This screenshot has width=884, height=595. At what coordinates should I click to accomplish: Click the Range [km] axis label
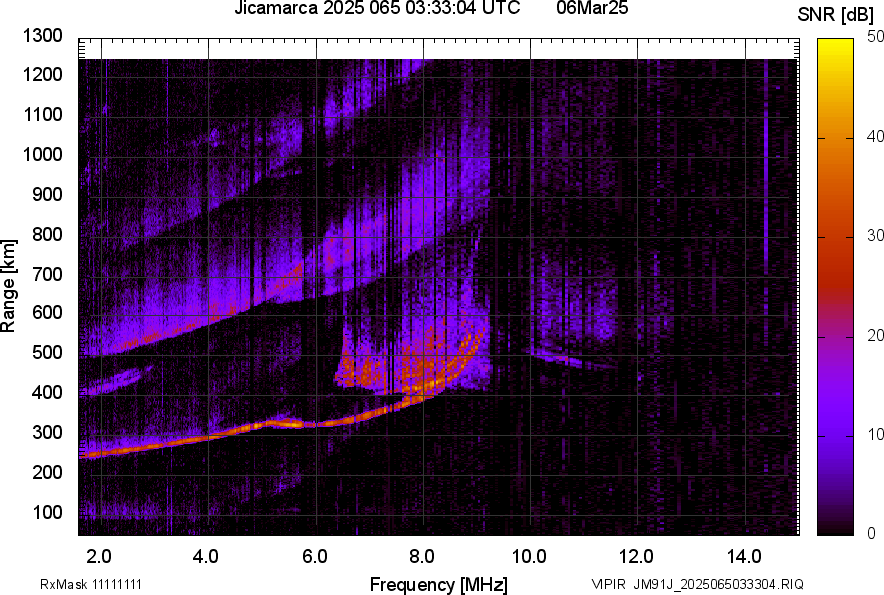[9, 286]
